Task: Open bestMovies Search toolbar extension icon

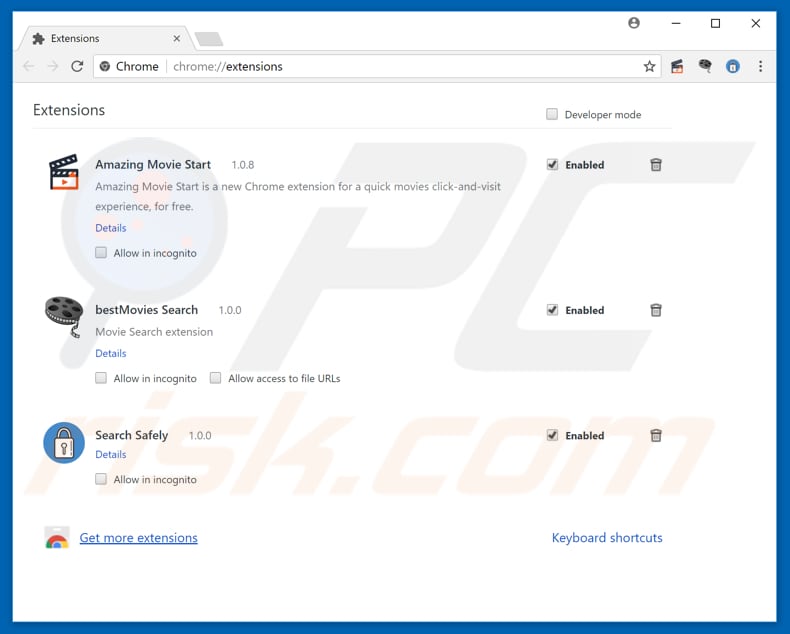Action: tap(705, 66)
